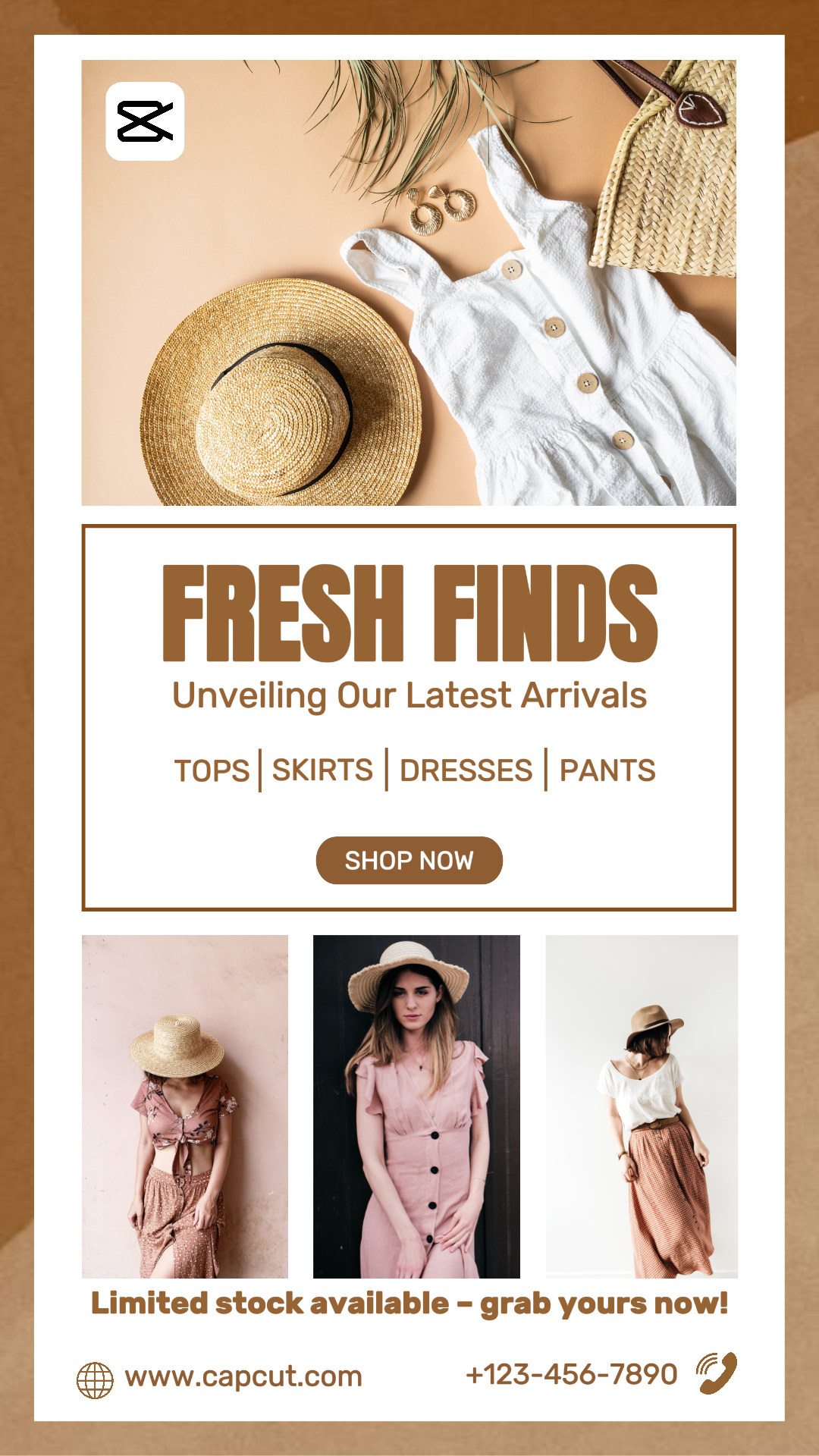Image resolution: width=819 pixels, height=1456 pixels.
Task: Click the phone handset icon
Action: tap(717, 1373)
